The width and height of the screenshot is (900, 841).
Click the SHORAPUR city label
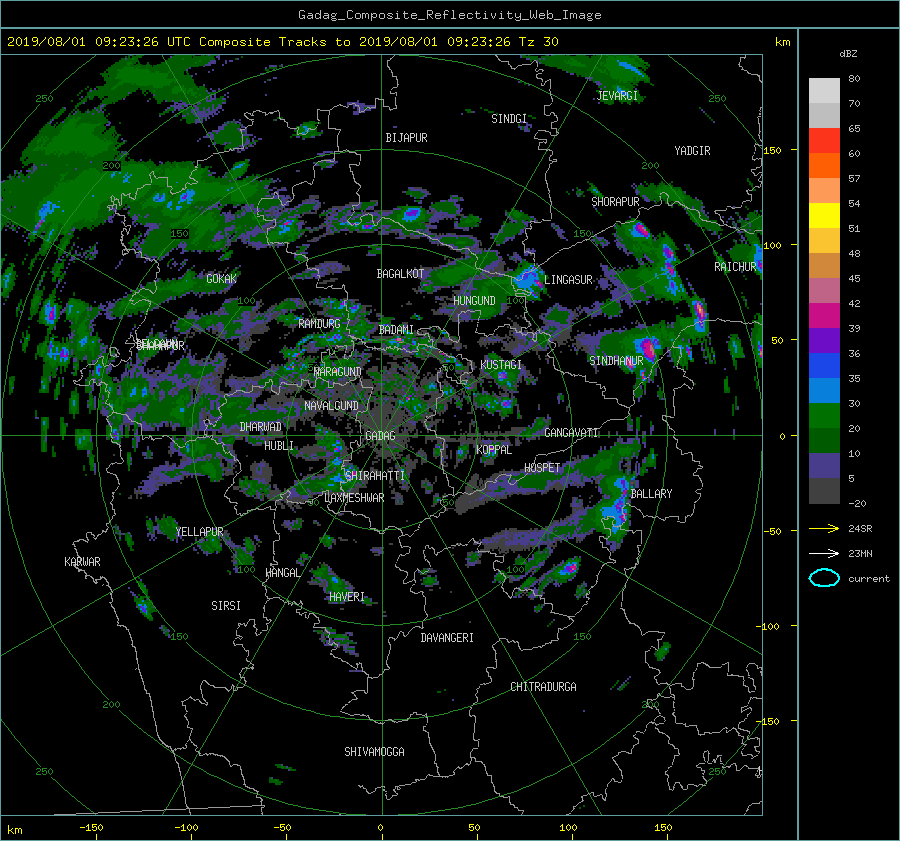point(615,202)
